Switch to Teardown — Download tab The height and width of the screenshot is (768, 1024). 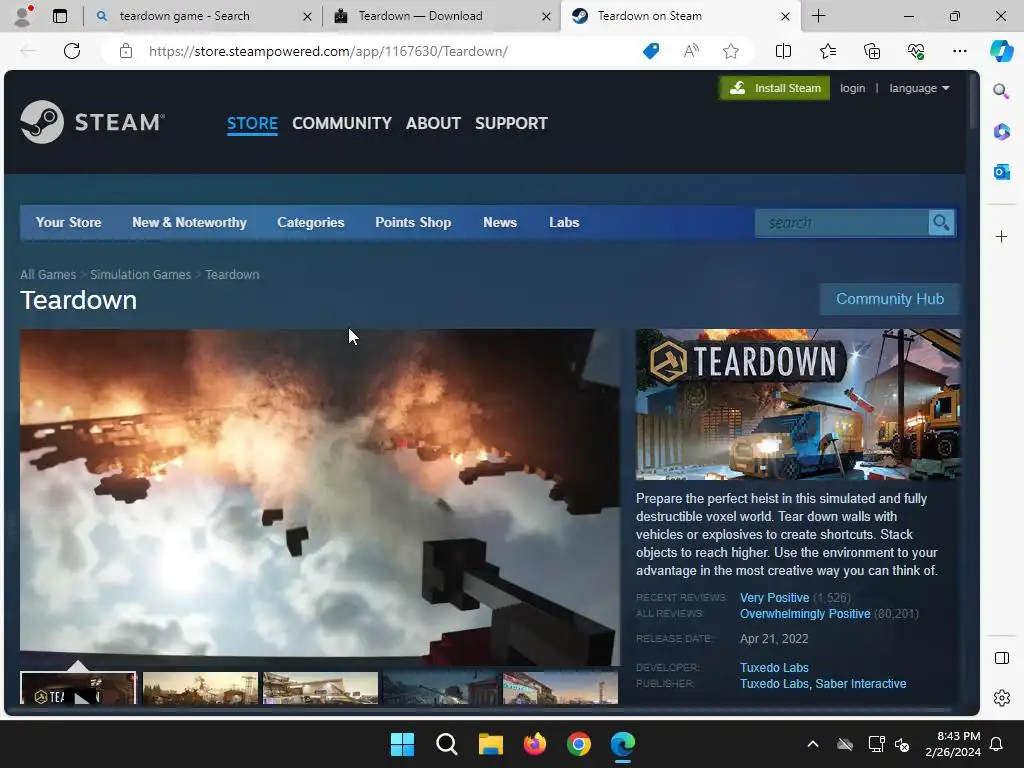click(421, 16)
